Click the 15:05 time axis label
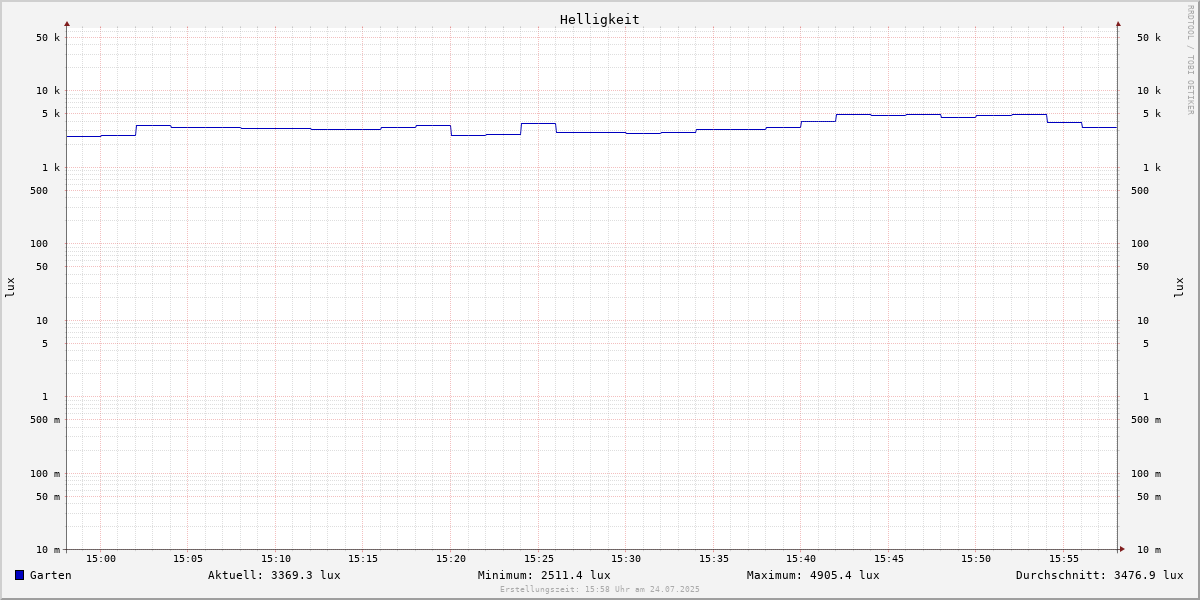The image size is (1200, 600). (x=188, y=559)
